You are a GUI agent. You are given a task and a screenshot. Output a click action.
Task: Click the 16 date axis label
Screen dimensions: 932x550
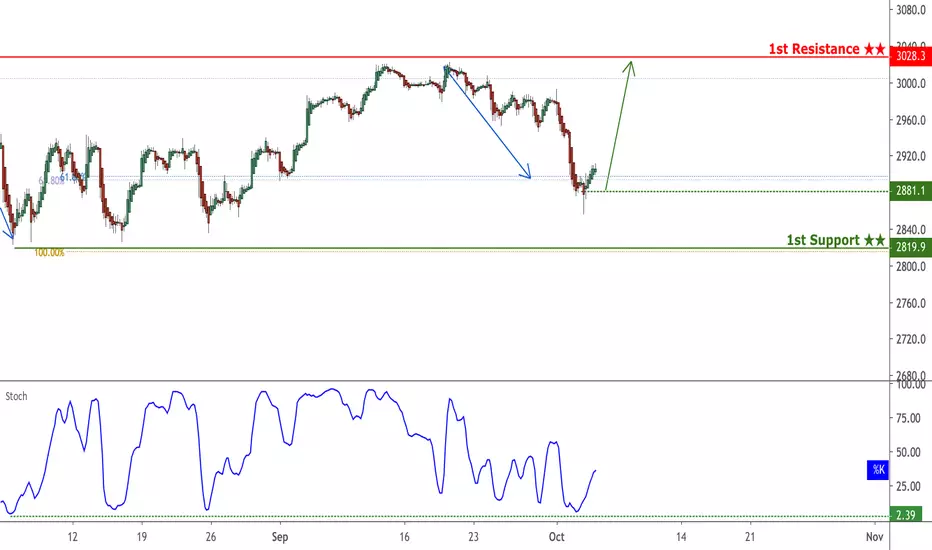click(404, 537)
